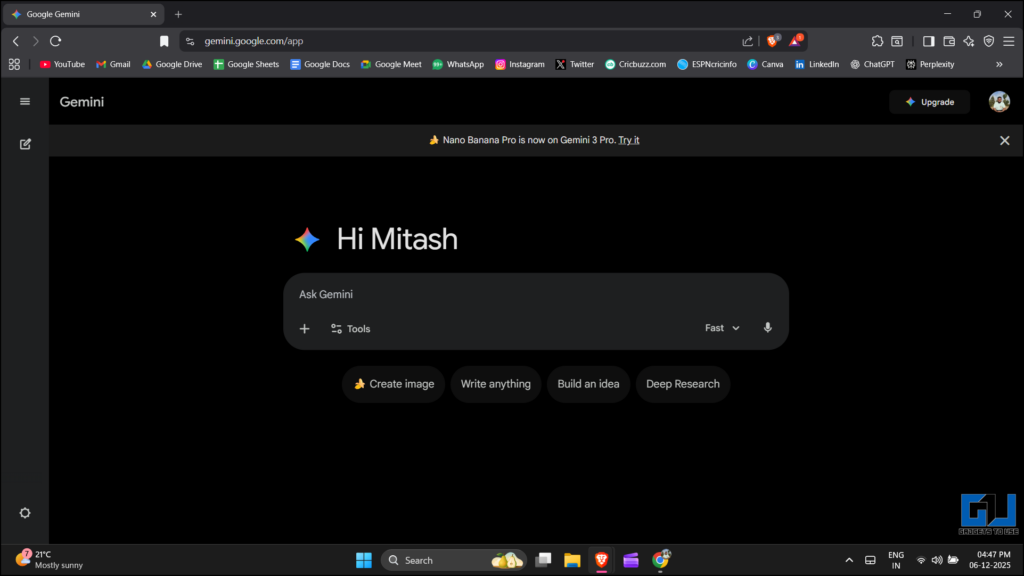Screen dimensions: 1024x576
Task: Expand hidden bookmarks with the overflow chevron
Action: click(x=998, y=64)
